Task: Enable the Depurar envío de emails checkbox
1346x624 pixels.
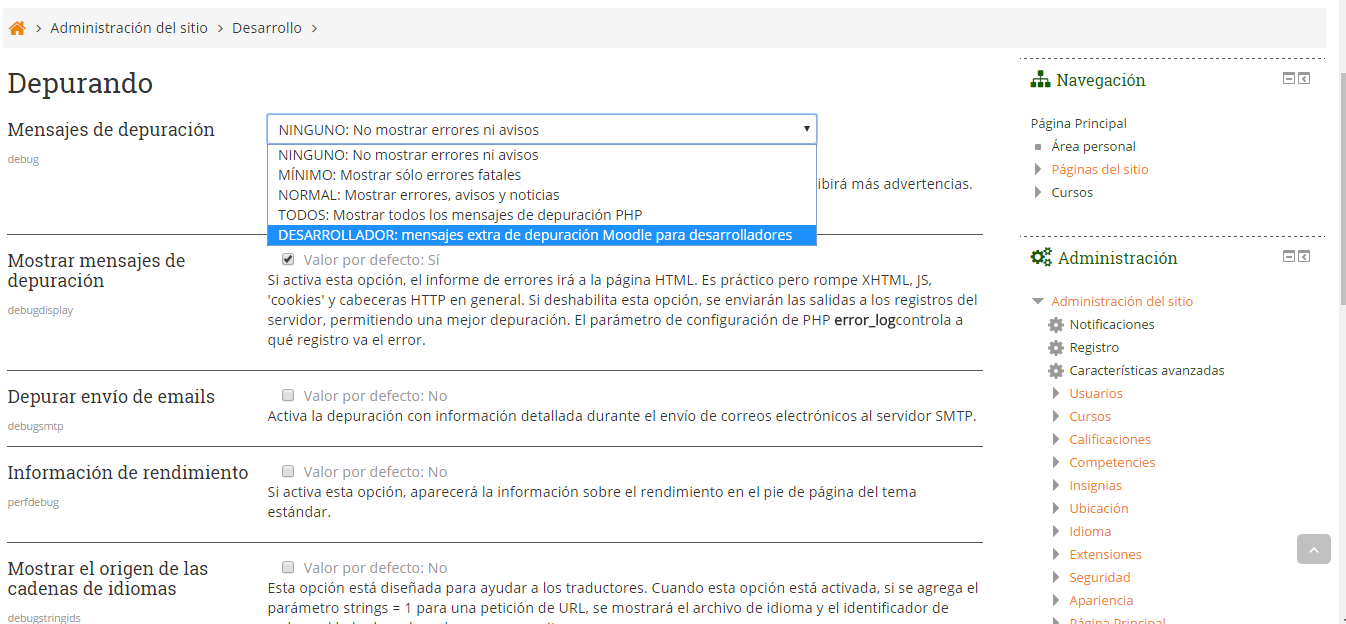Action: tap(288, 395)
